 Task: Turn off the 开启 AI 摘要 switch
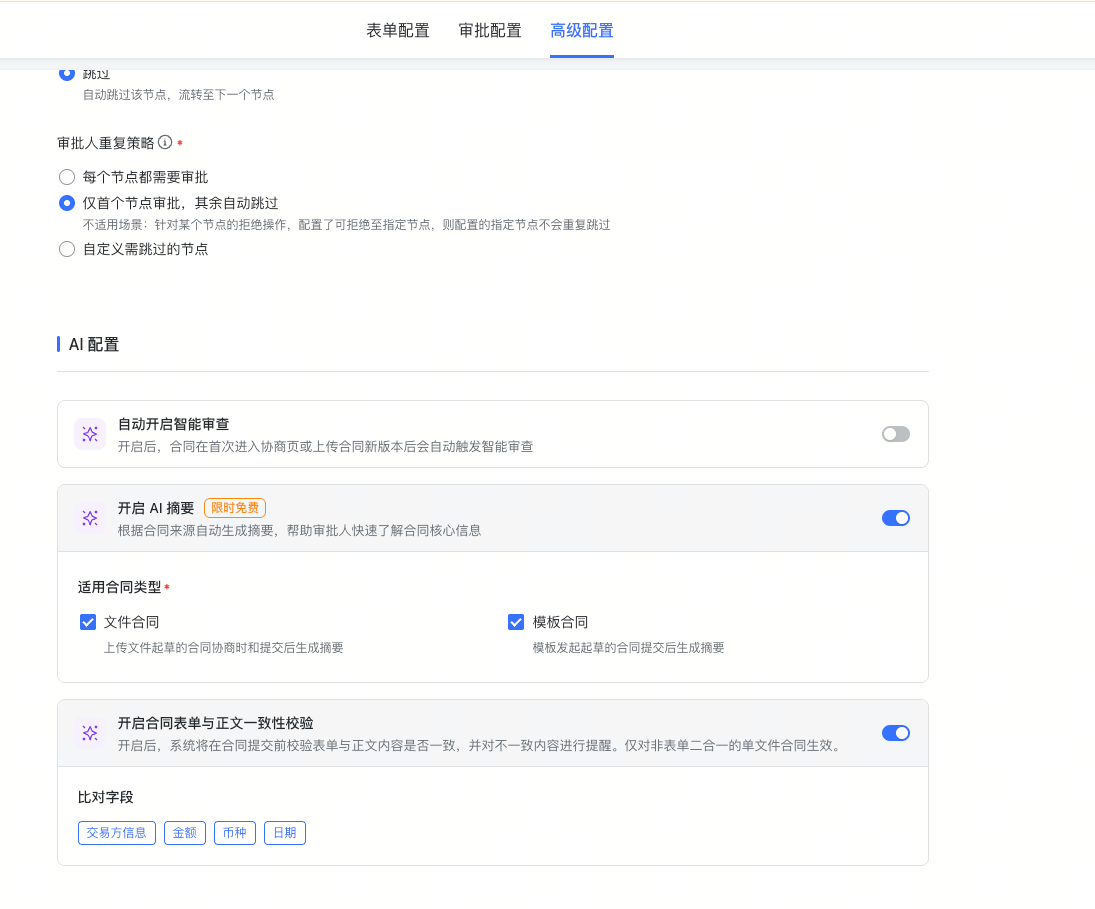click(895, 518)
